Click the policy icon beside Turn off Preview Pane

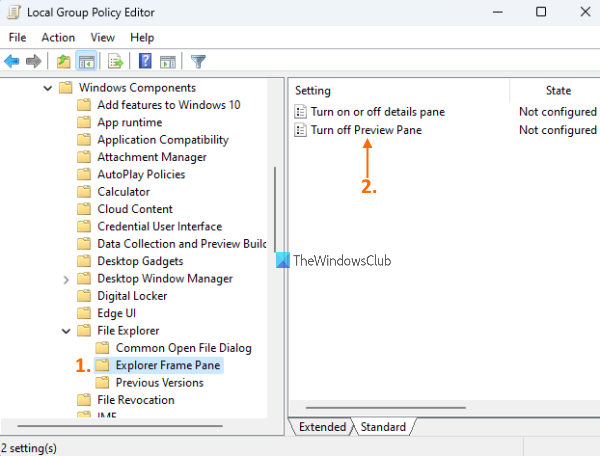coord(300,130)
